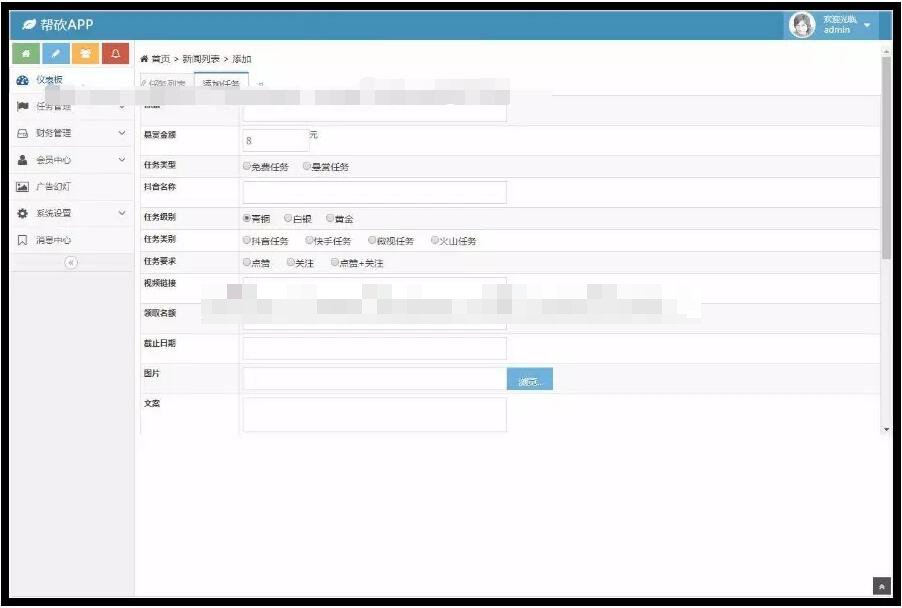This screenshot has height=608, width=902.
Task: Expand the 会员中心 sidebar menu
Action: coord(70,160)
